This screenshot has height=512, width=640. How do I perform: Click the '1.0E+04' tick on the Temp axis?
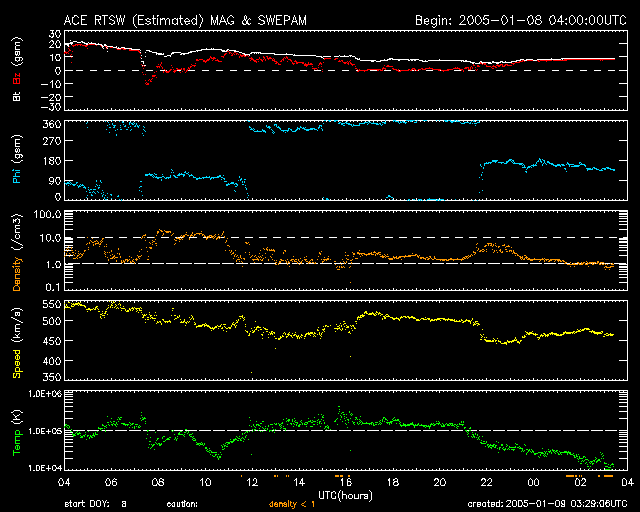(45, 468)
